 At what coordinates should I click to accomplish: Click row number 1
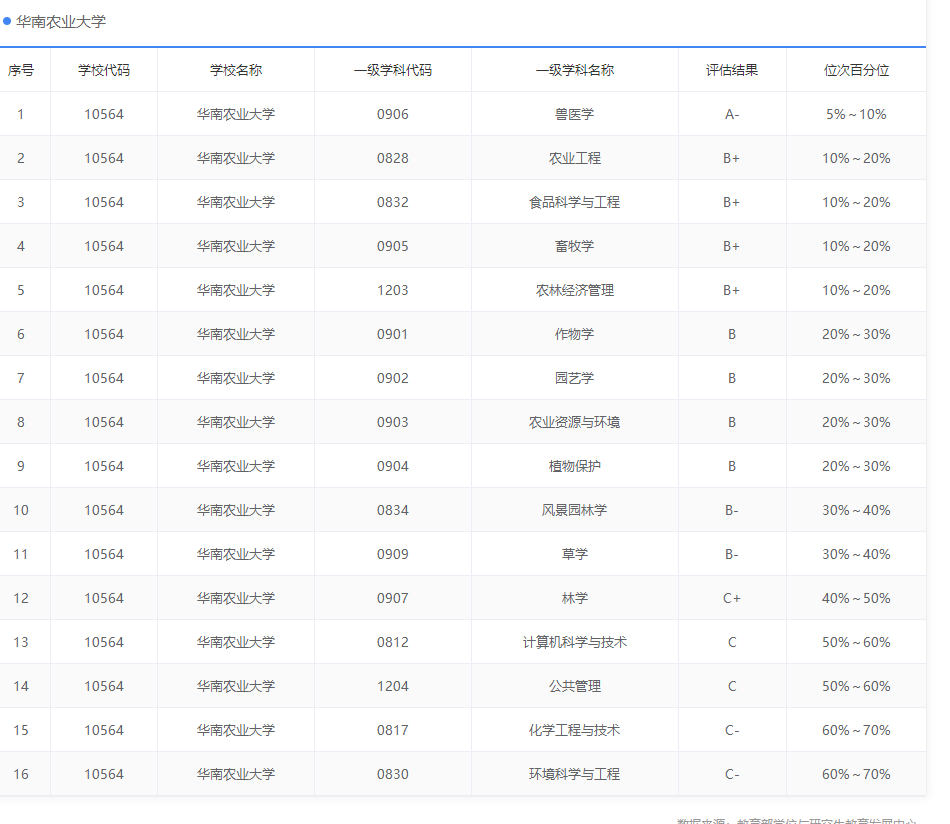tap(21, 115)
